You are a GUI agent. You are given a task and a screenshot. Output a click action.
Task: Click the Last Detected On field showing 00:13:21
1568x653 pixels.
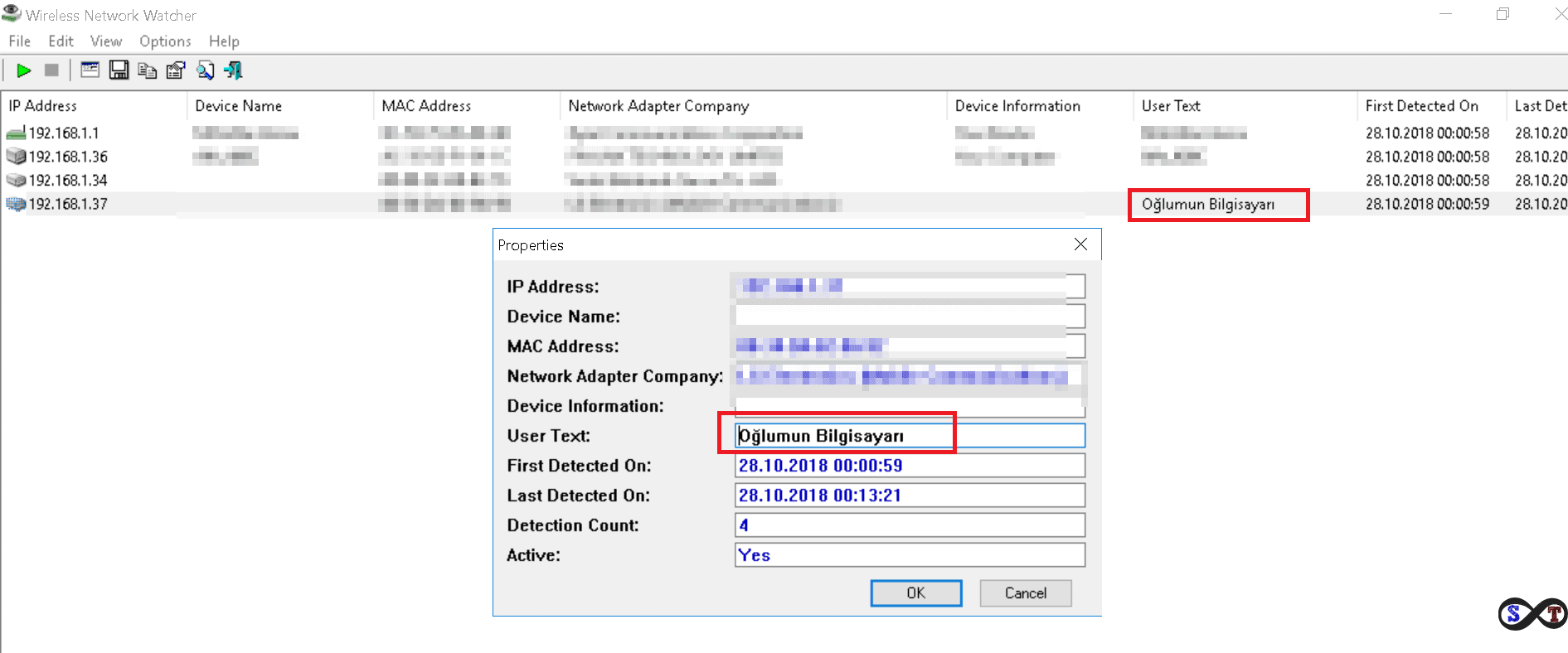pyautogui.click(x=910, y=496)
